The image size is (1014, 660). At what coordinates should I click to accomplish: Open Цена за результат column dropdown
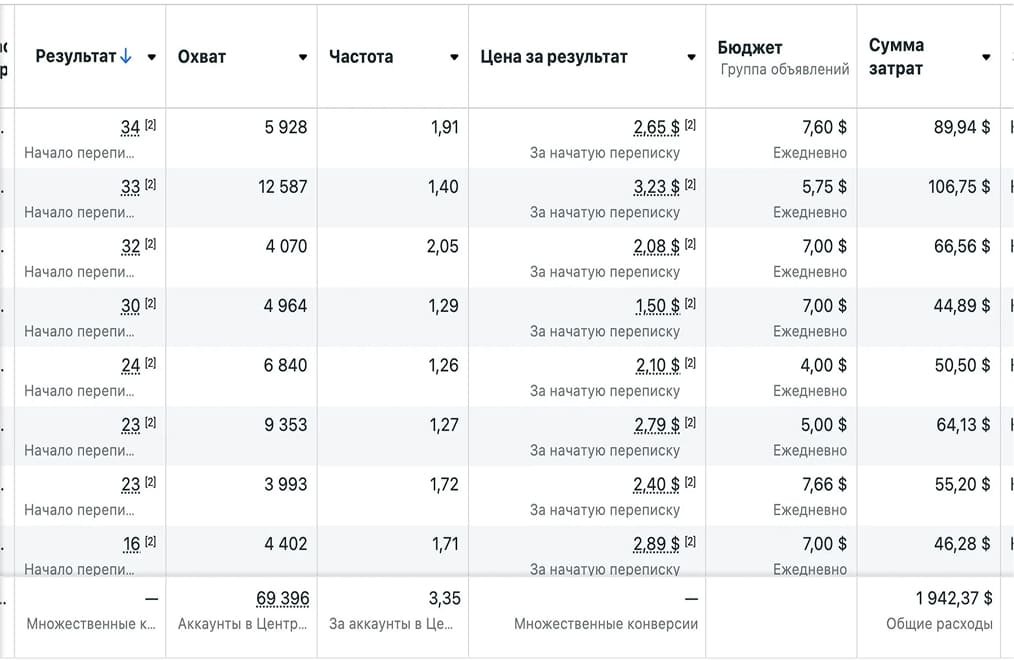tap(691, 57)
